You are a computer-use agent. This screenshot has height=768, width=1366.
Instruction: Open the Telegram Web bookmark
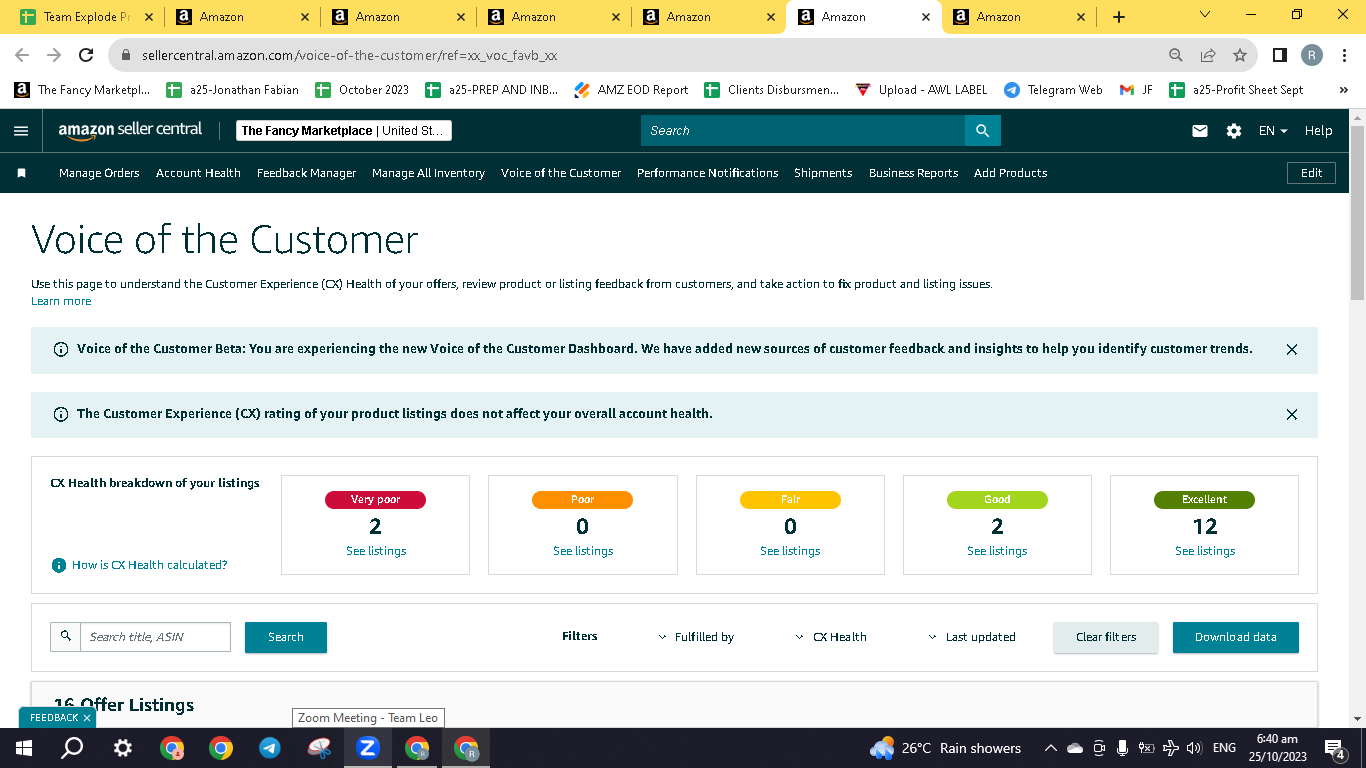click(x=1053, y=90)
